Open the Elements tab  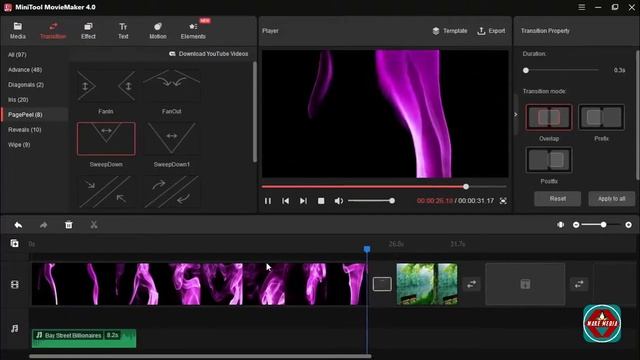click(x=193, y=31)
